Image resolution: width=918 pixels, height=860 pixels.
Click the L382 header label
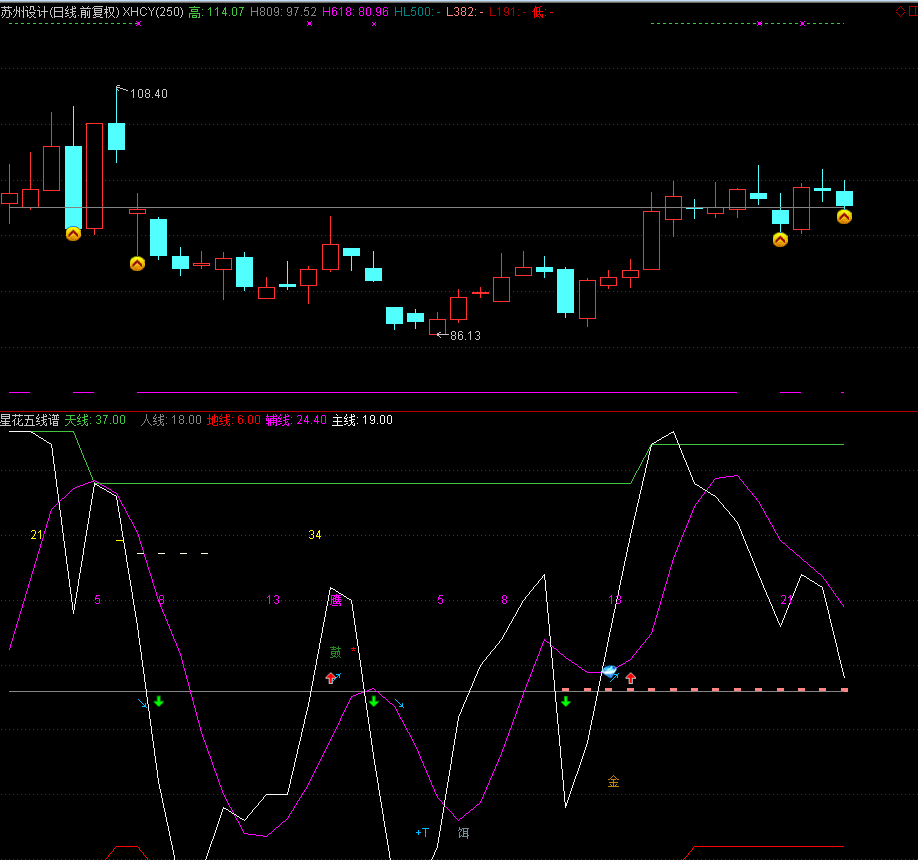click(x=464, y=12)
